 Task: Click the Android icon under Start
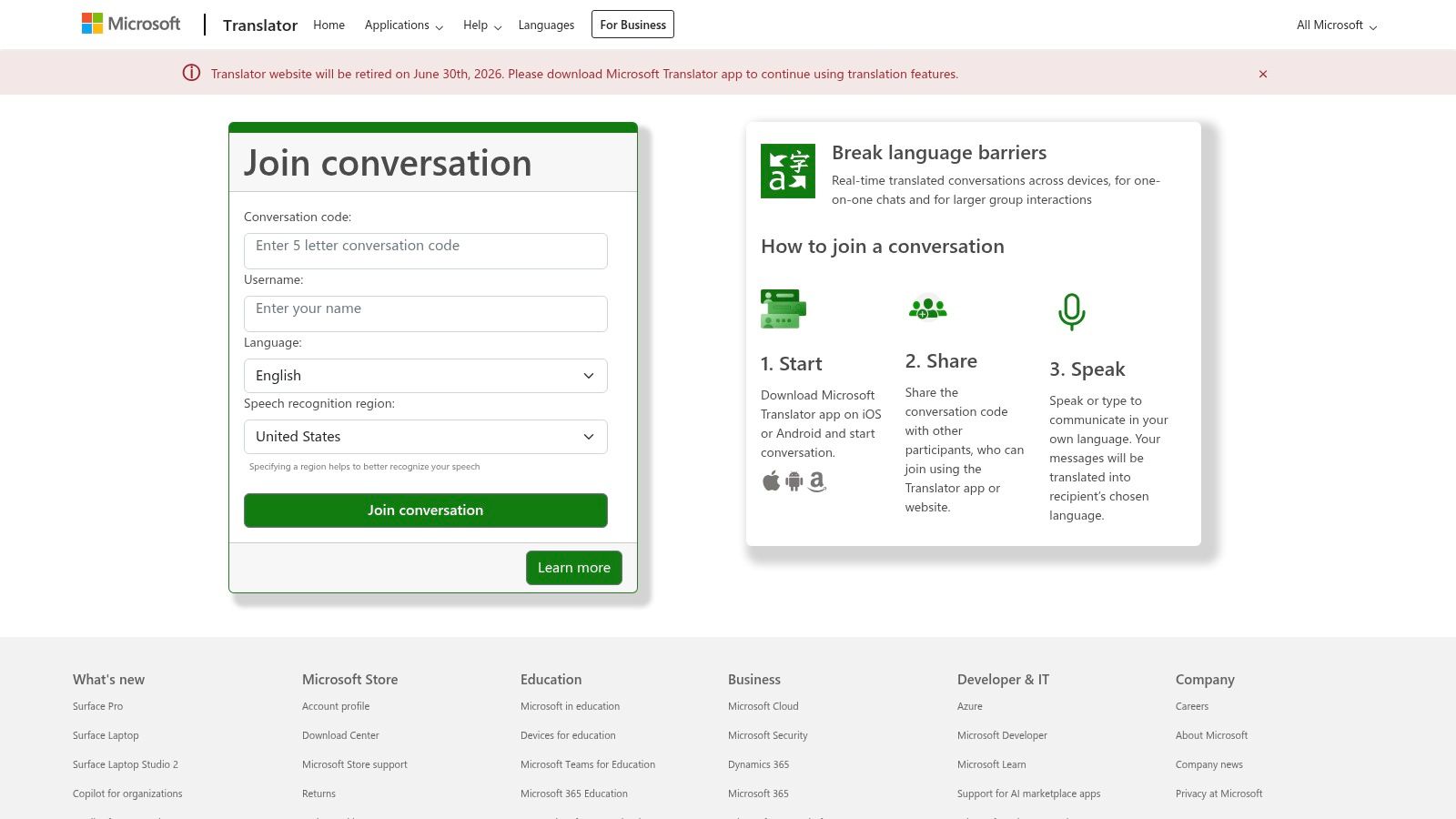click(792, 481)
